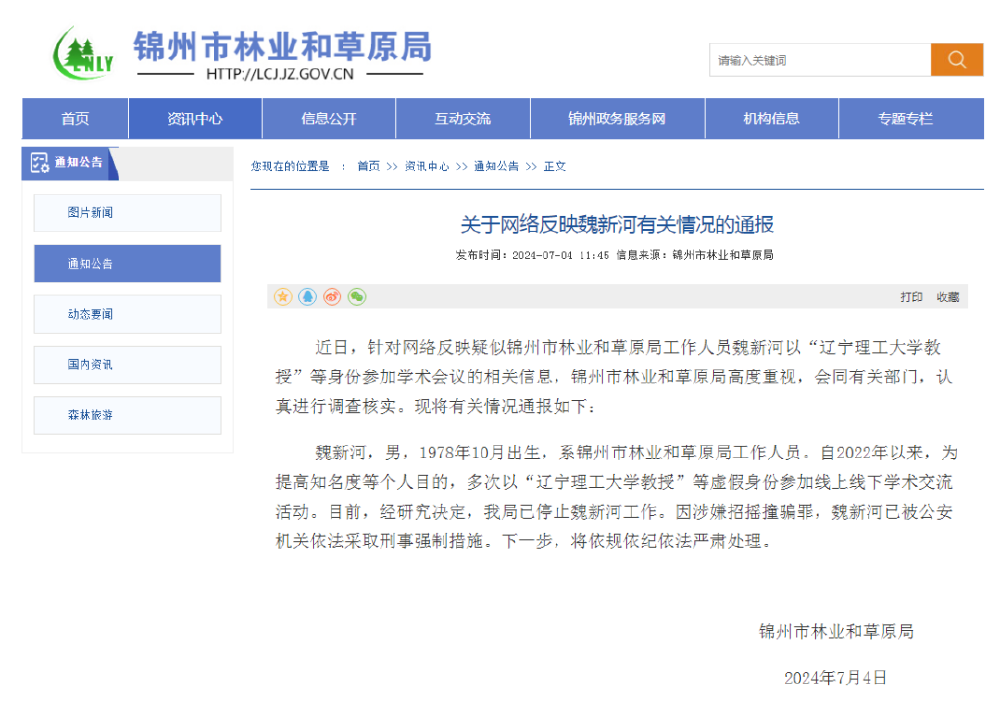Click the paragraph starting 魏新河，男，1978年10月出生

tap(616, 497)
